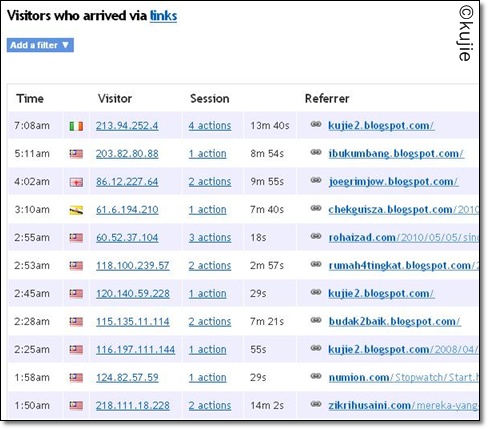Click the Referrer column header
The image size is (488, 429).
(327, 99)
